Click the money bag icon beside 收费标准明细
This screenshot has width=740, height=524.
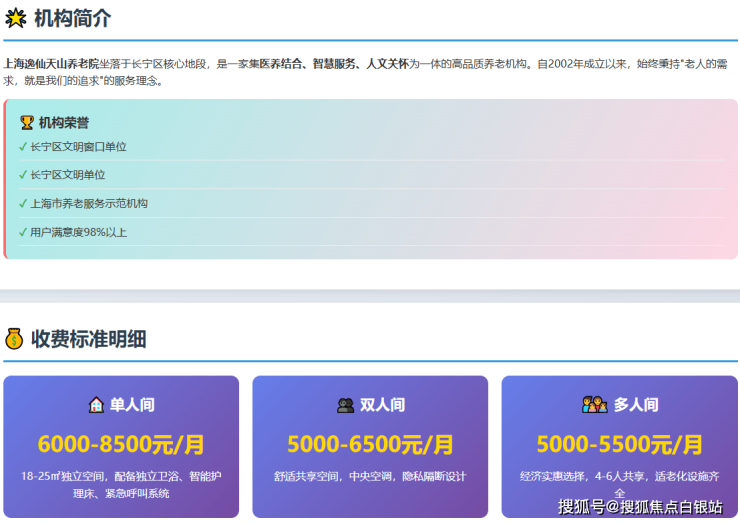coord(15,339)
